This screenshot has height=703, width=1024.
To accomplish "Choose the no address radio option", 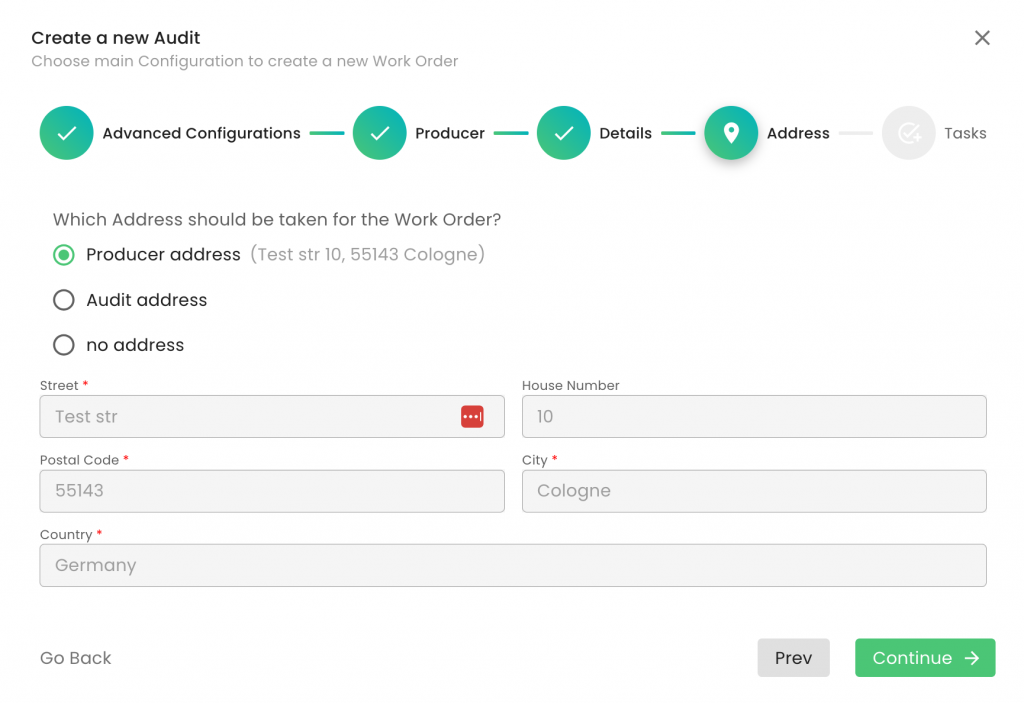I will 64,345.
